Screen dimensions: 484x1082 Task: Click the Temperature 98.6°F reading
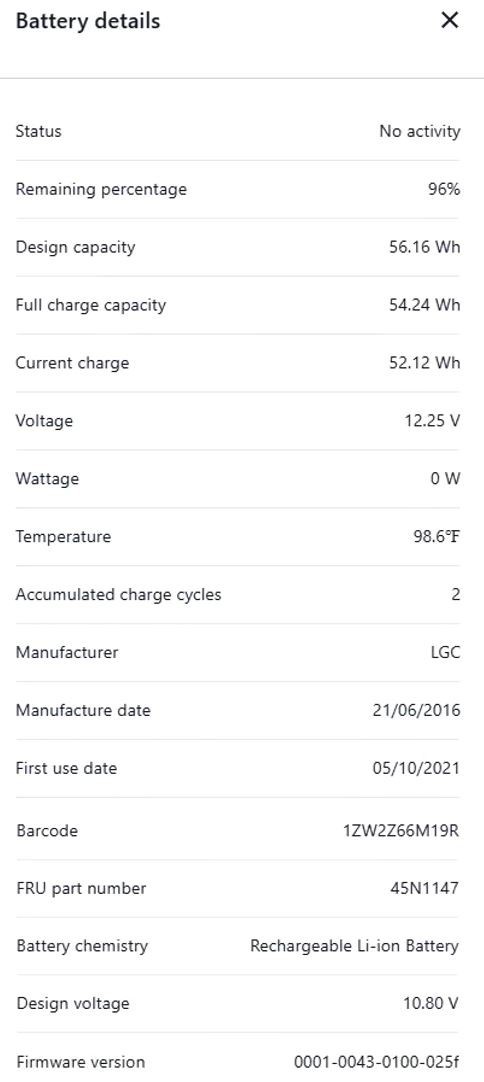pyautogui.click(x=436, y=537)
